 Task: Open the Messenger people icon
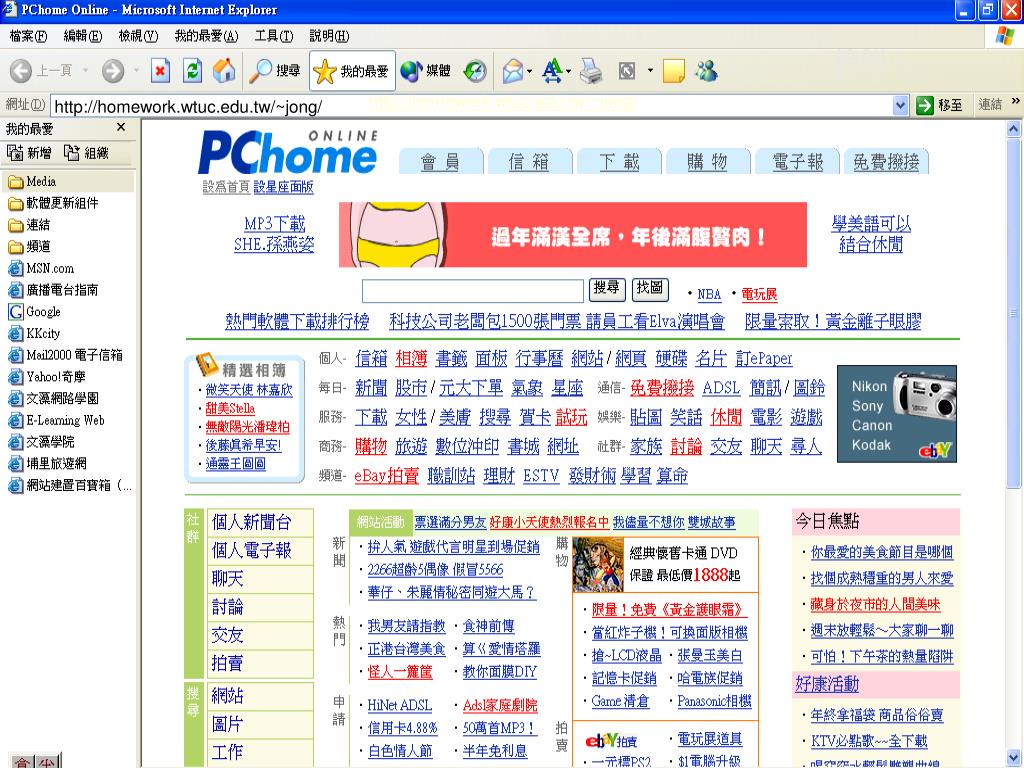tap(707, 71)
